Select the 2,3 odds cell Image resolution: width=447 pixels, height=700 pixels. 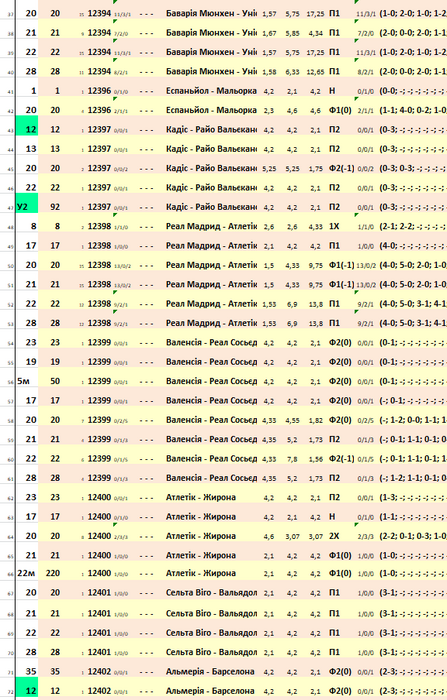coord(268,111)
